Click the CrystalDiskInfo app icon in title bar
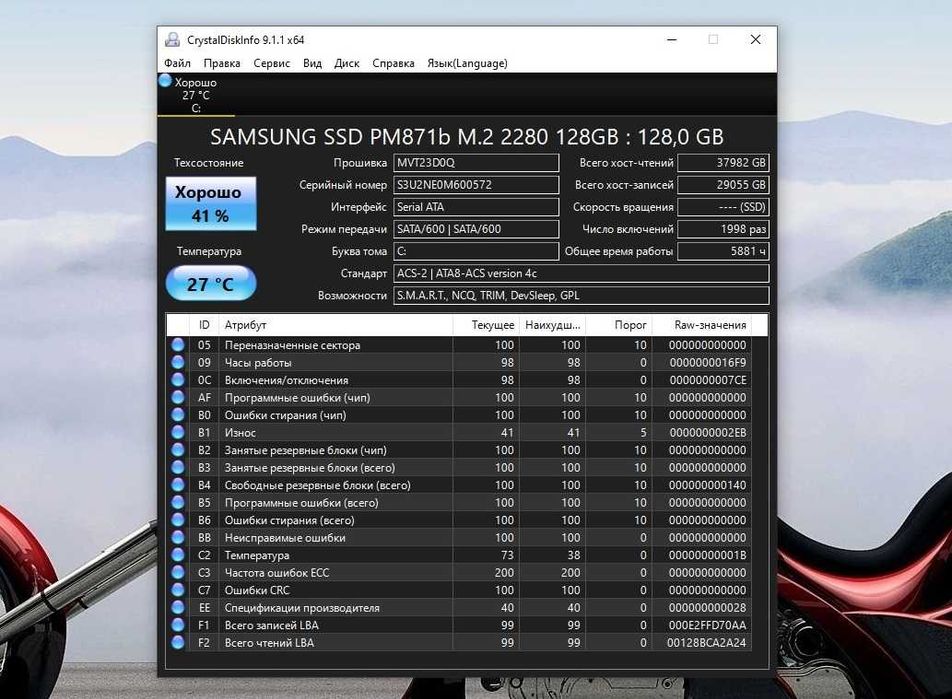This screenshot has height=699, width=952. point(172,39)
